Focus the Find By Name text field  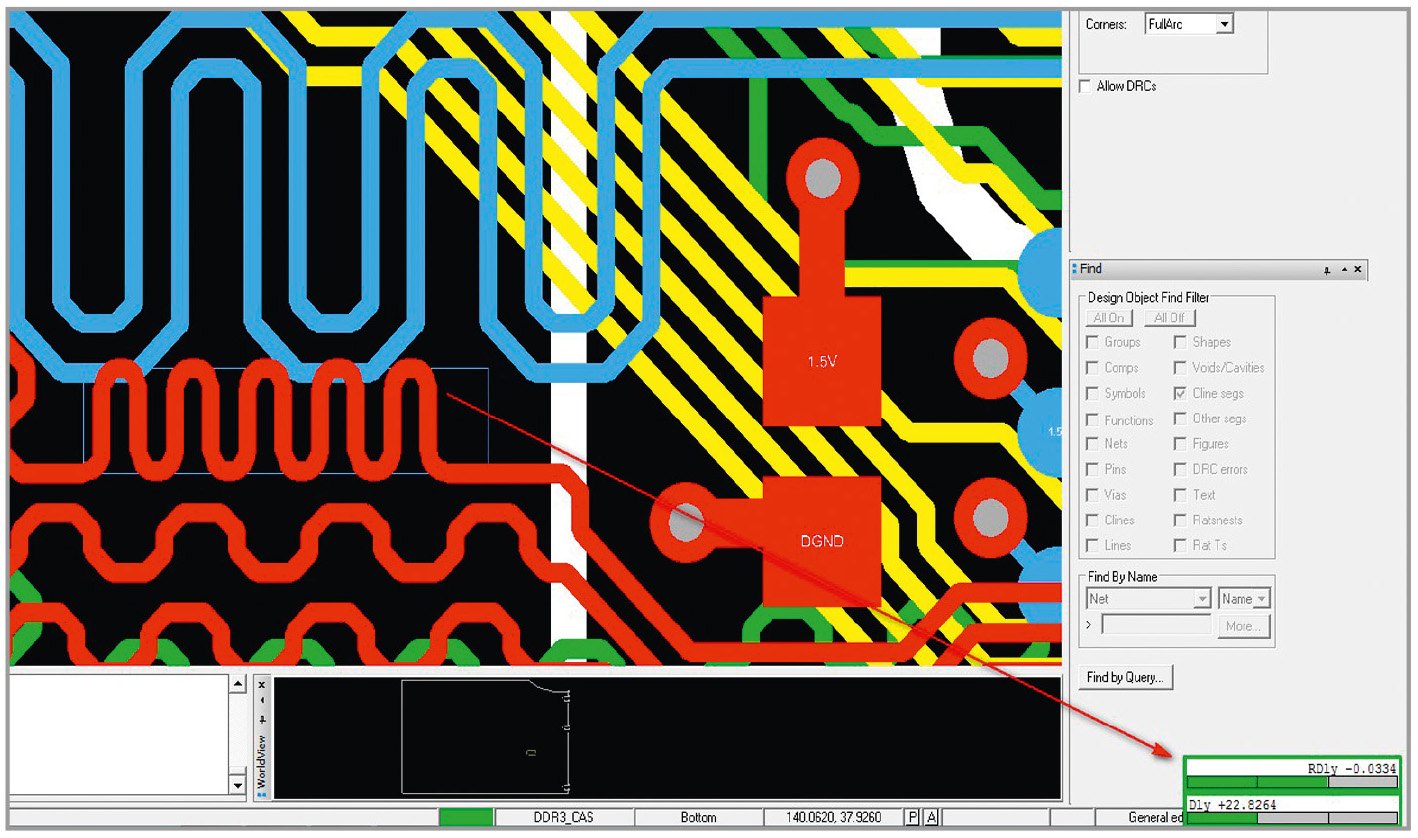click(1156, 625)
